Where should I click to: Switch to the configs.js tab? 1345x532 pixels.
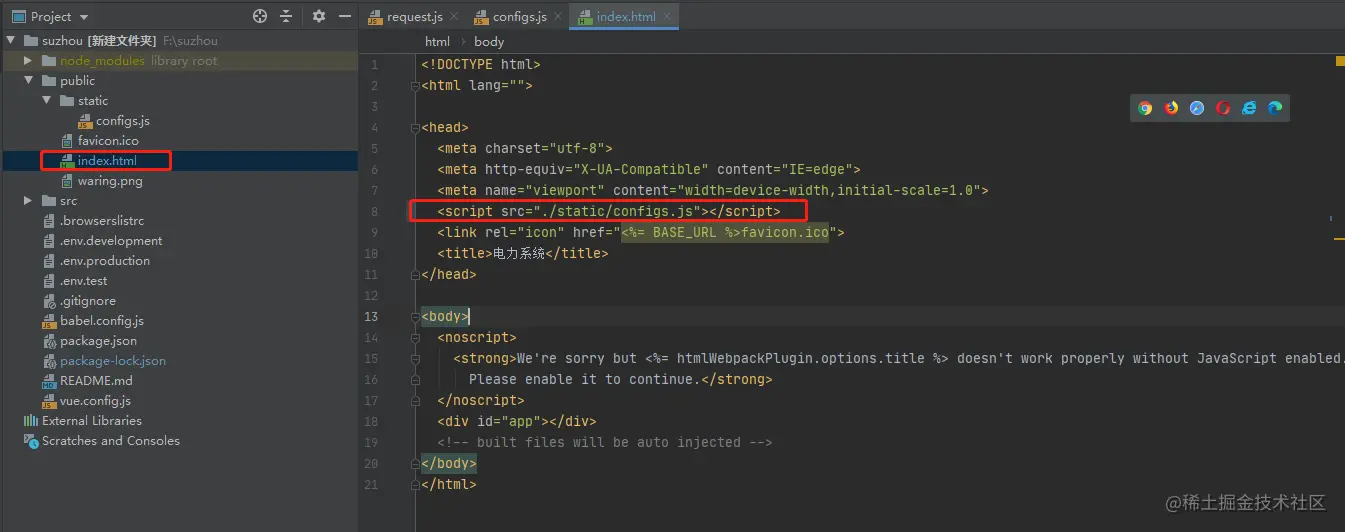(519, 17)
